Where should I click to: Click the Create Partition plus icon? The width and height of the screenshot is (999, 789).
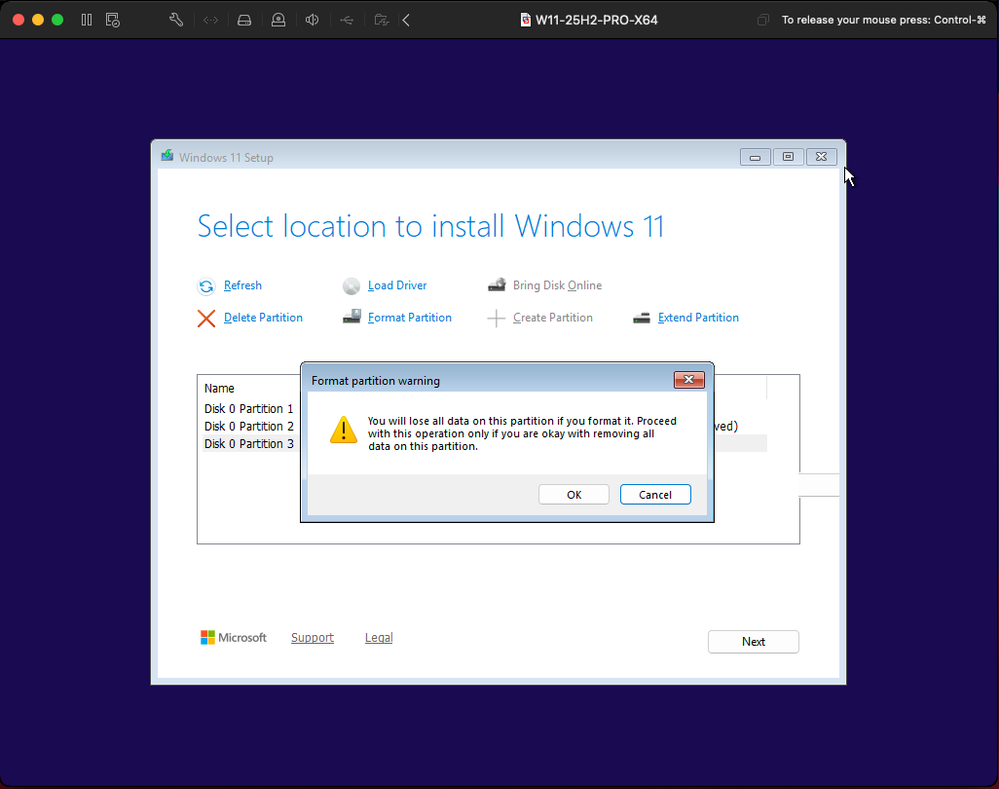tap(496, 318)
